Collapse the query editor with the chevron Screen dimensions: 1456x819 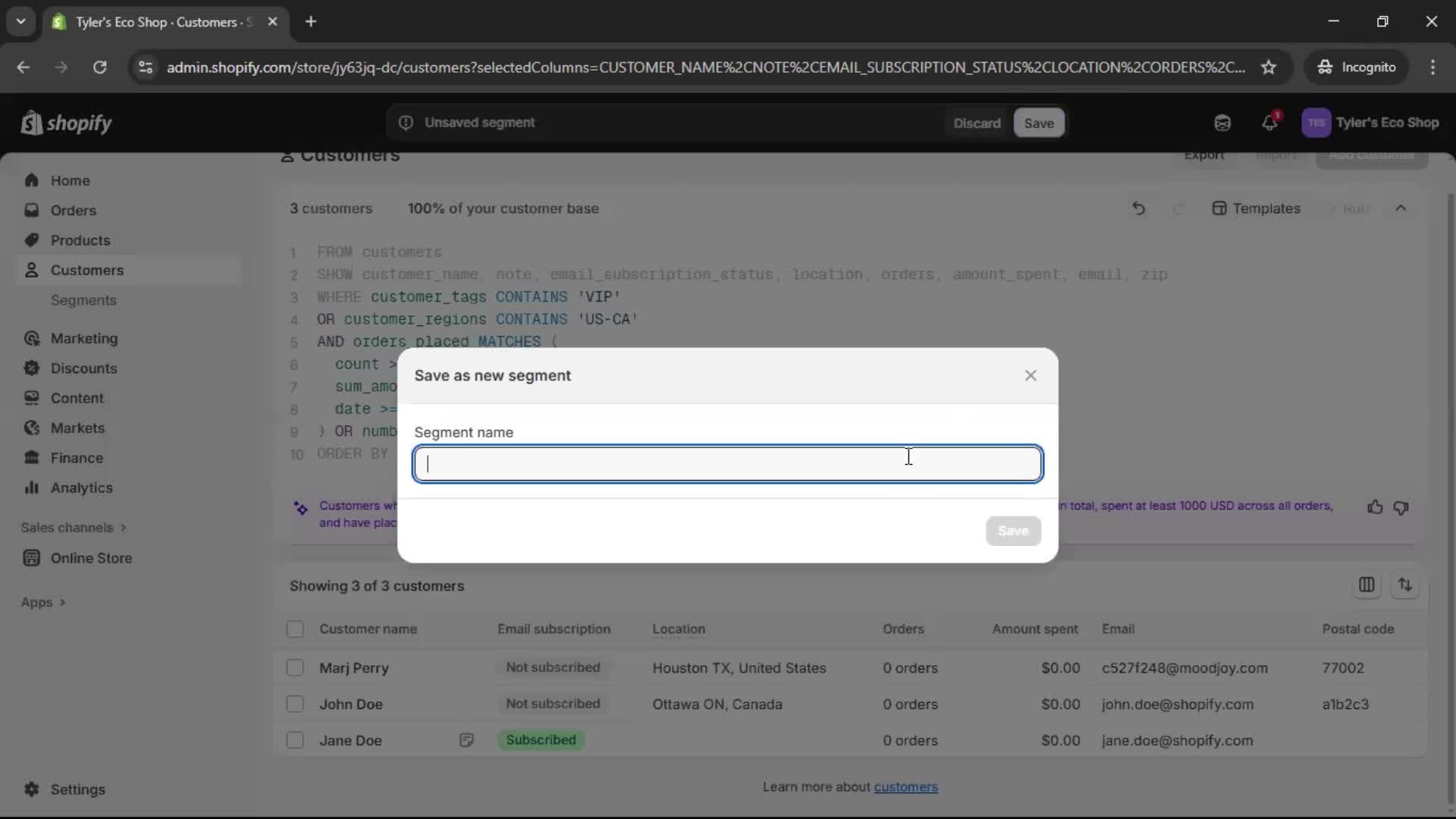1401,208
